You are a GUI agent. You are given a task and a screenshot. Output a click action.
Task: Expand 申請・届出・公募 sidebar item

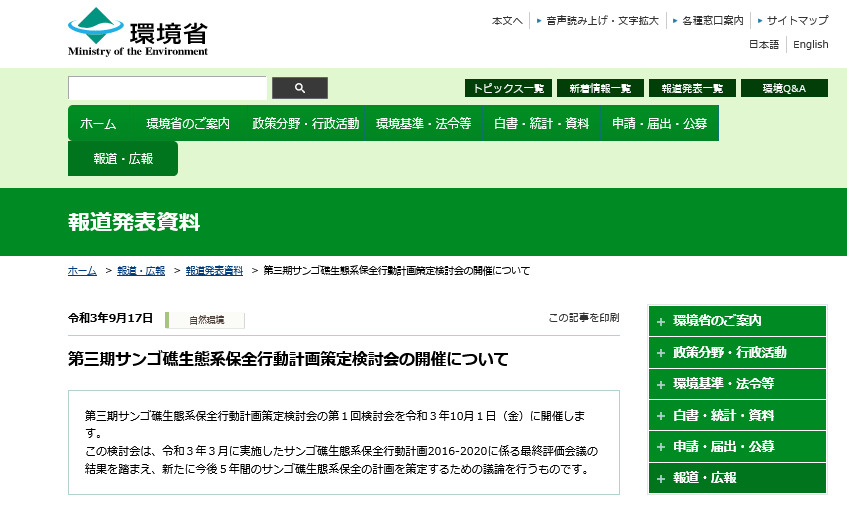coord(737,447)
